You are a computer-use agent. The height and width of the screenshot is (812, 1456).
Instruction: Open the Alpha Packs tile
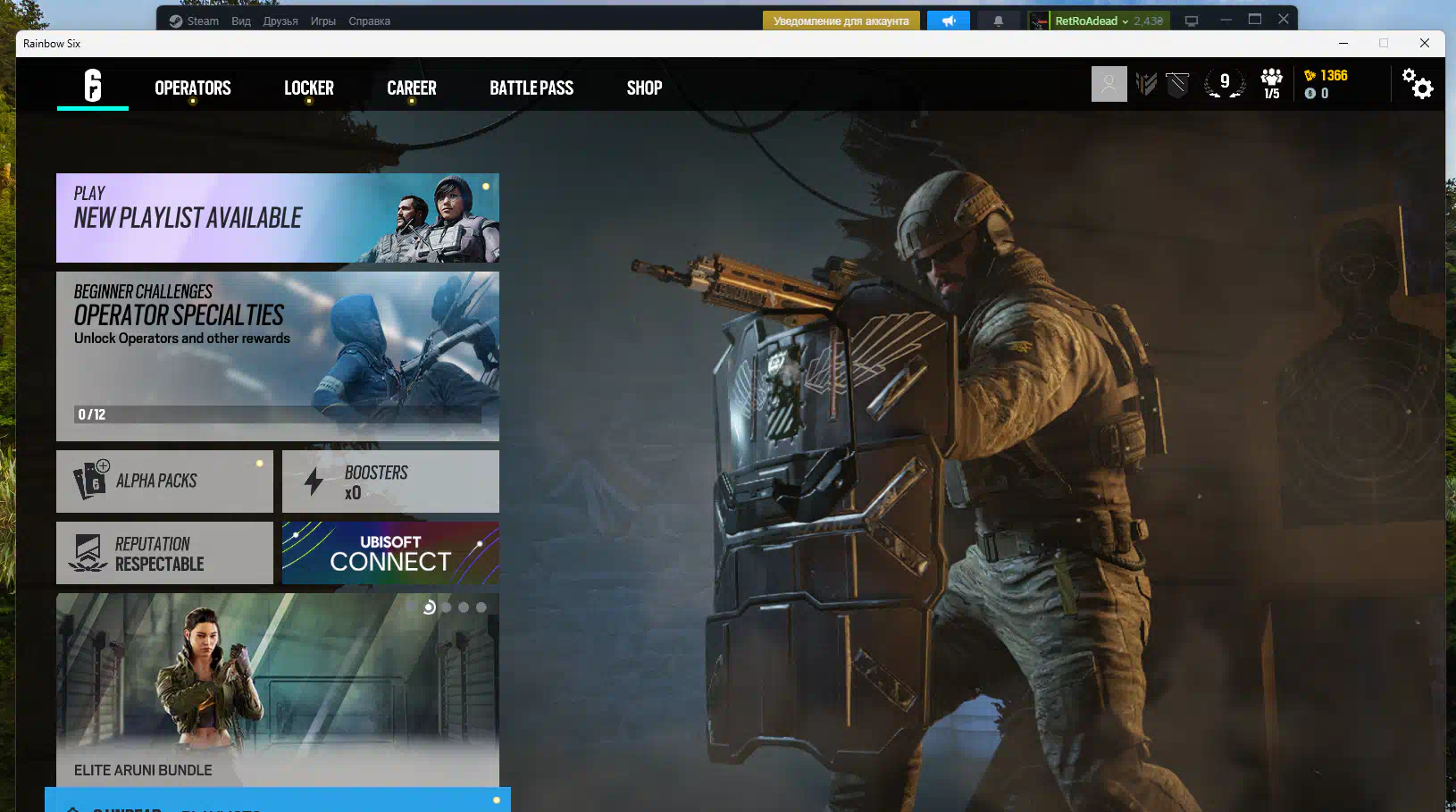(x=164, y=481)
